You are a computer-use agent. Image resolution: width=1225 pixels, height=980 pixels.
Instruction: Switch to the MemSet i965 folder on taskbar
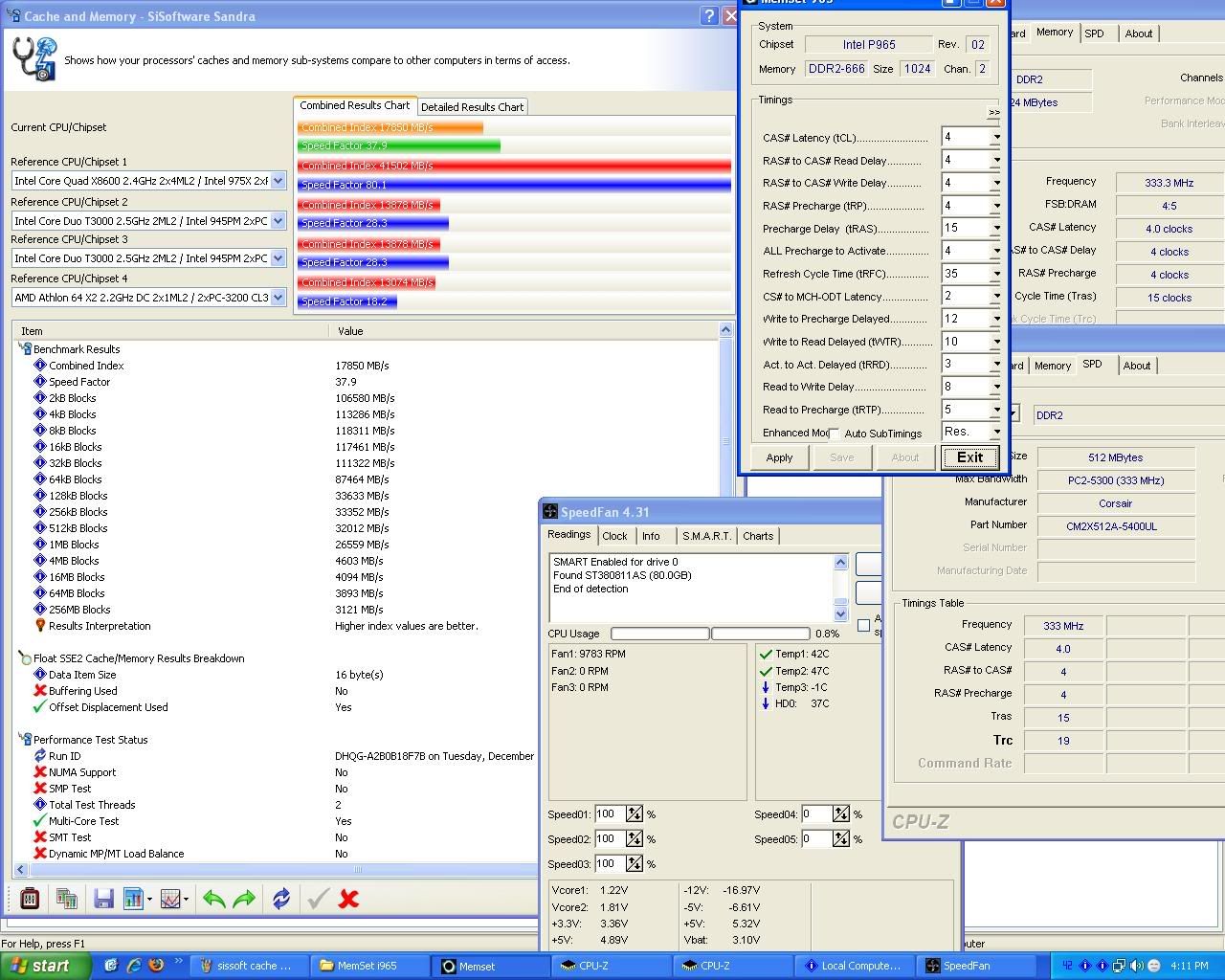(368, 966)
